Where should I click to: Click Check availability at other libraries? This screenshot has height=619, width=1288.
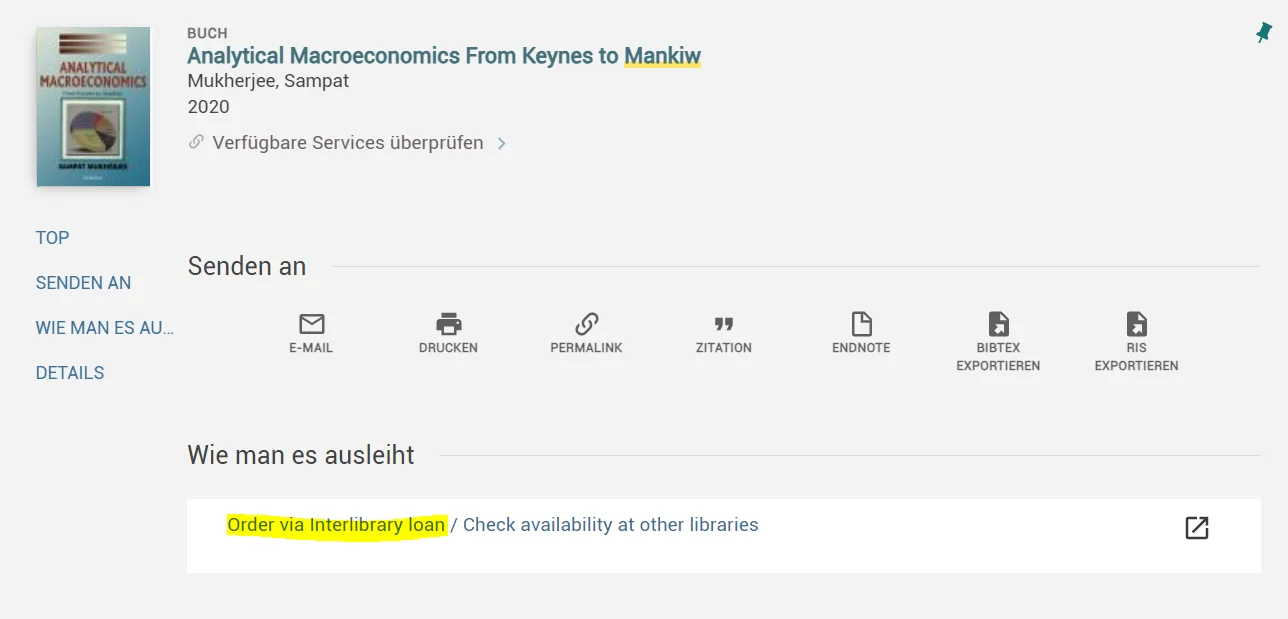click(610, 525)
